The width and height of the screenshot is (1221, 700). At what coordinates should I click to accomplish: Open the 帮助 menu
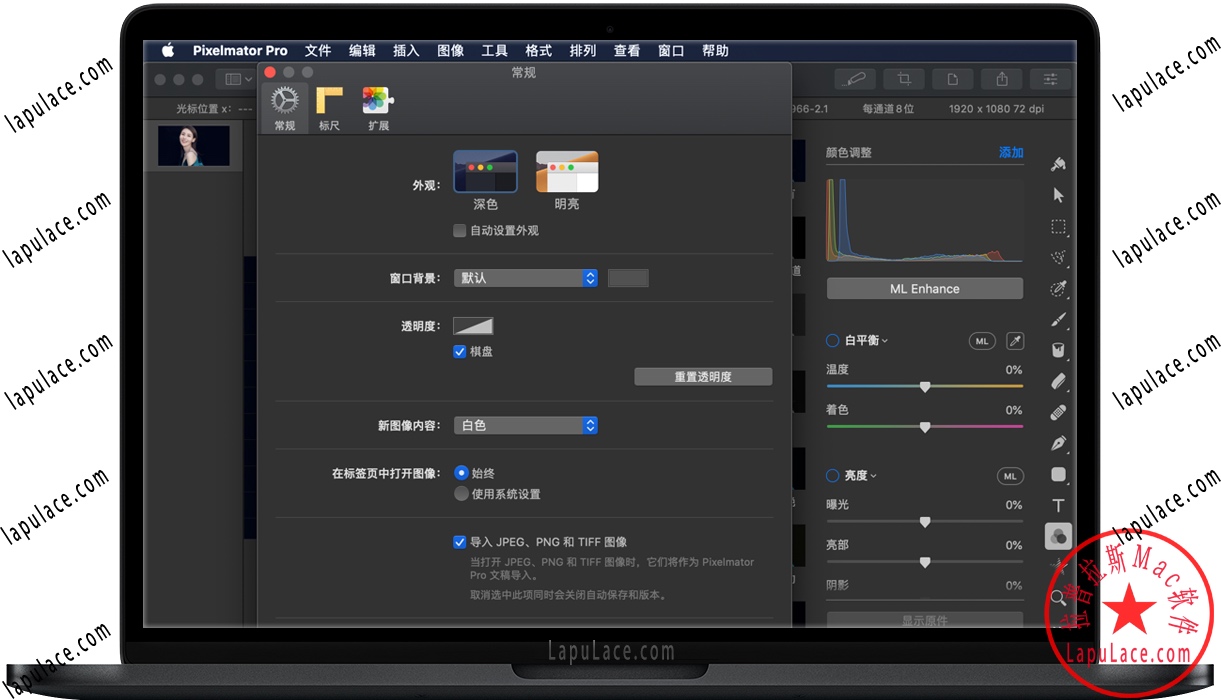715,50
